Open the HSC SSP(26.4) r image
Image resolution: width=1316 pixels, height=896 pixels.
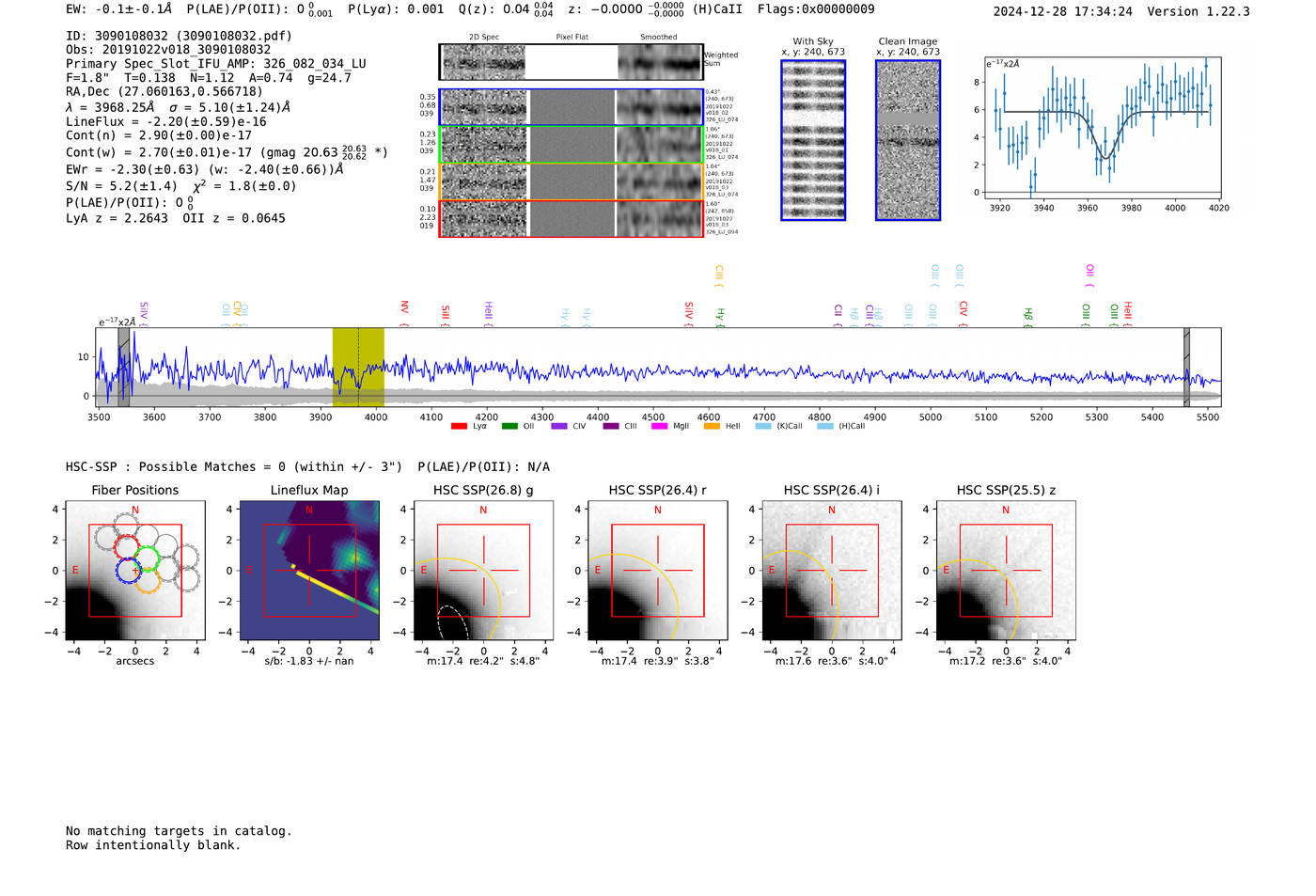coord(657,571)
